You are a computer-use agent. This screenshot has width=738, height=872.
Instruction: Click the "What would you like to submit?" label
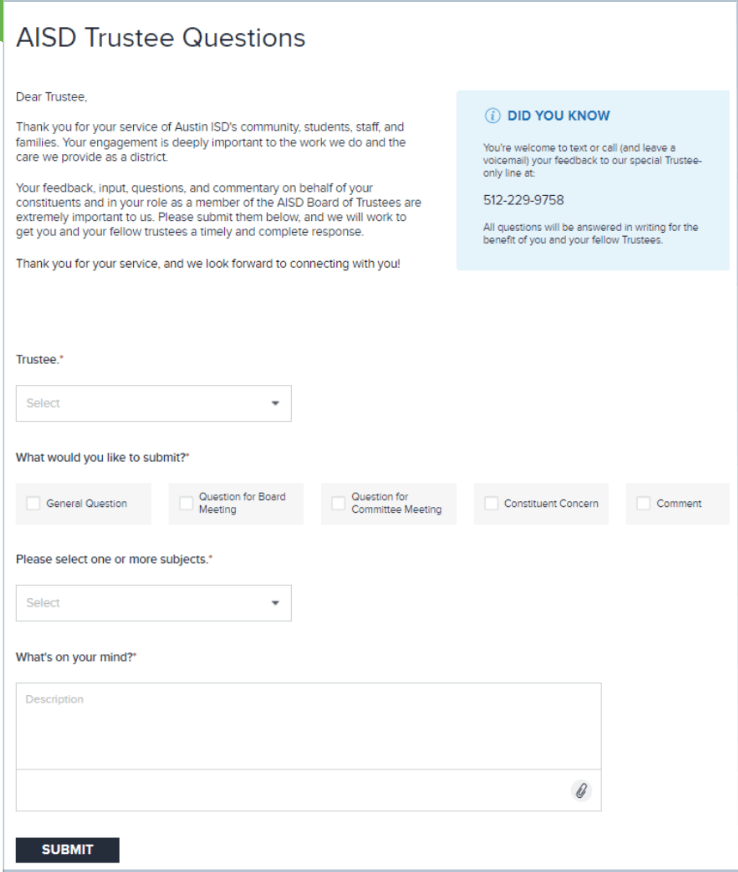point(102,458)
